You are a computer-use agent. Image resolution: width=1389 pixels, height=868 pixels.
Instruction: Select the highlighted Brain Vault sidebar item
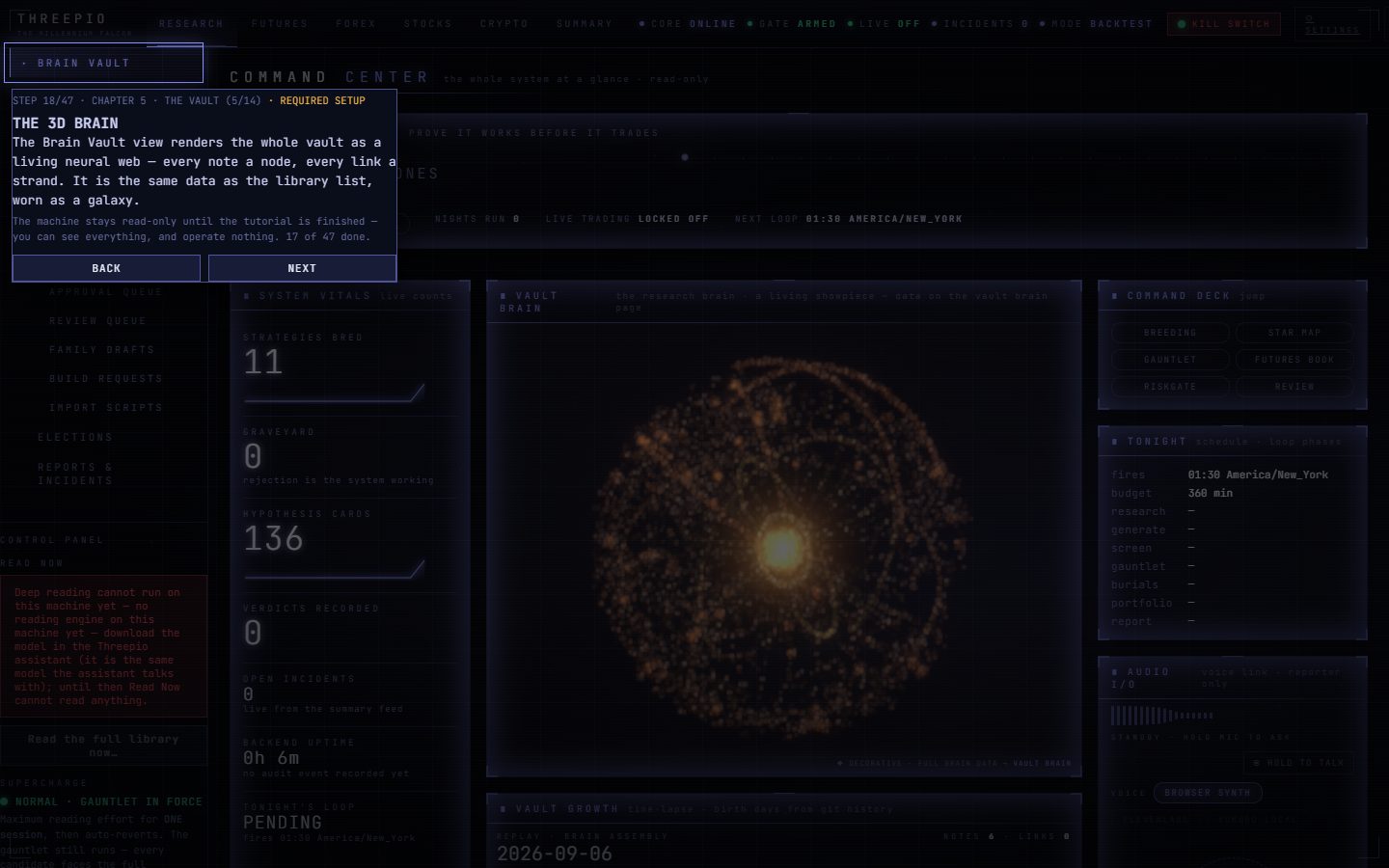coord(104,63)
